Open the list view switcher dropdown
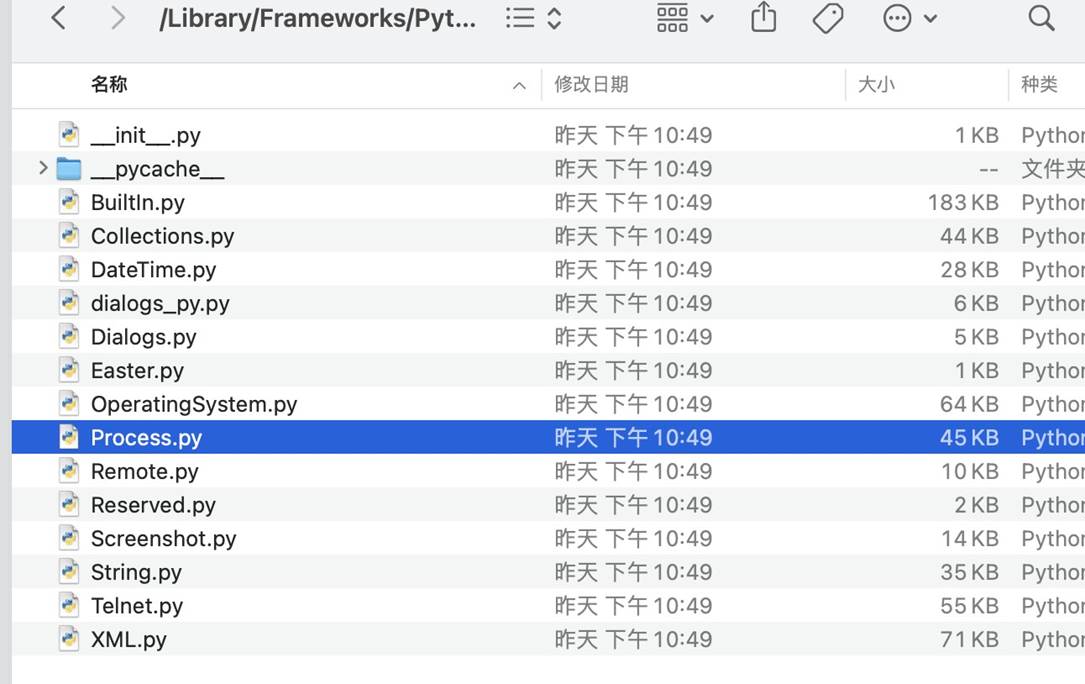This screenshot has width=1085, height=684. pos(533,18)
